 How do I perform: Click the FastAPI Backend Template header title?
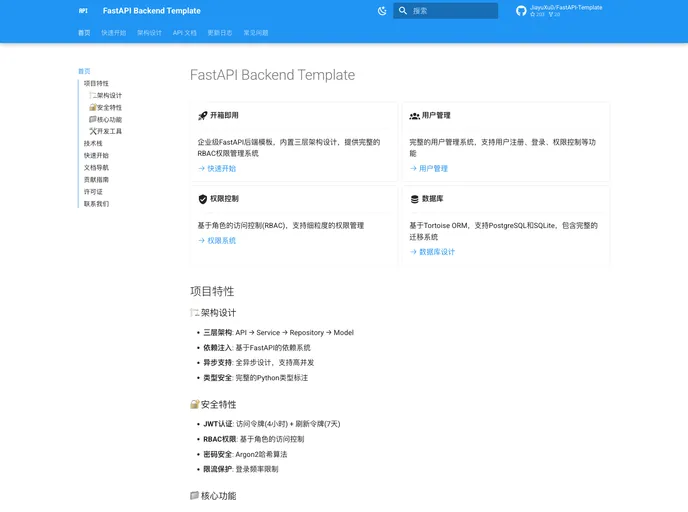151,11
